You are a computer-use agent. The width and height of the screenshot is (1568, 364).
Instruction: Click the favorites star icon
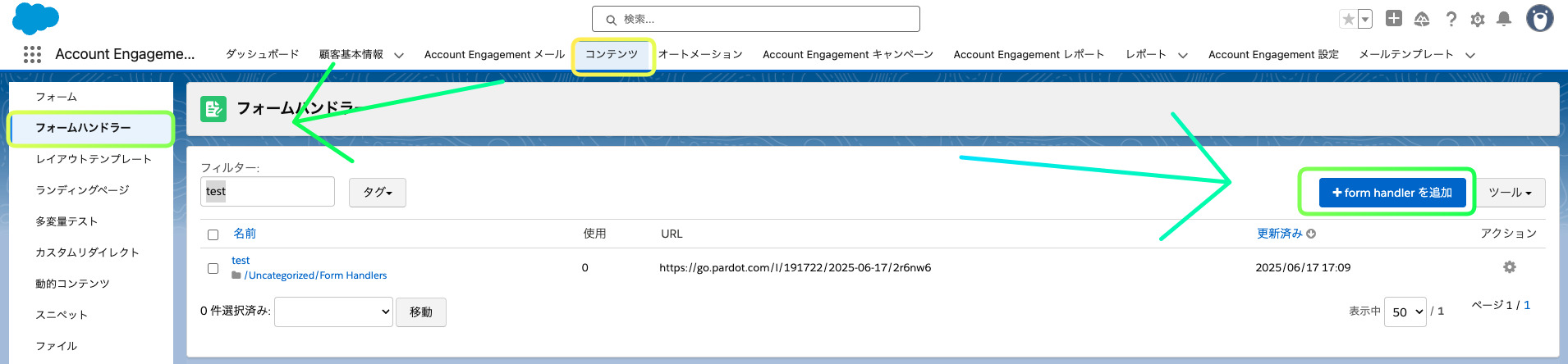point(1348,19)
